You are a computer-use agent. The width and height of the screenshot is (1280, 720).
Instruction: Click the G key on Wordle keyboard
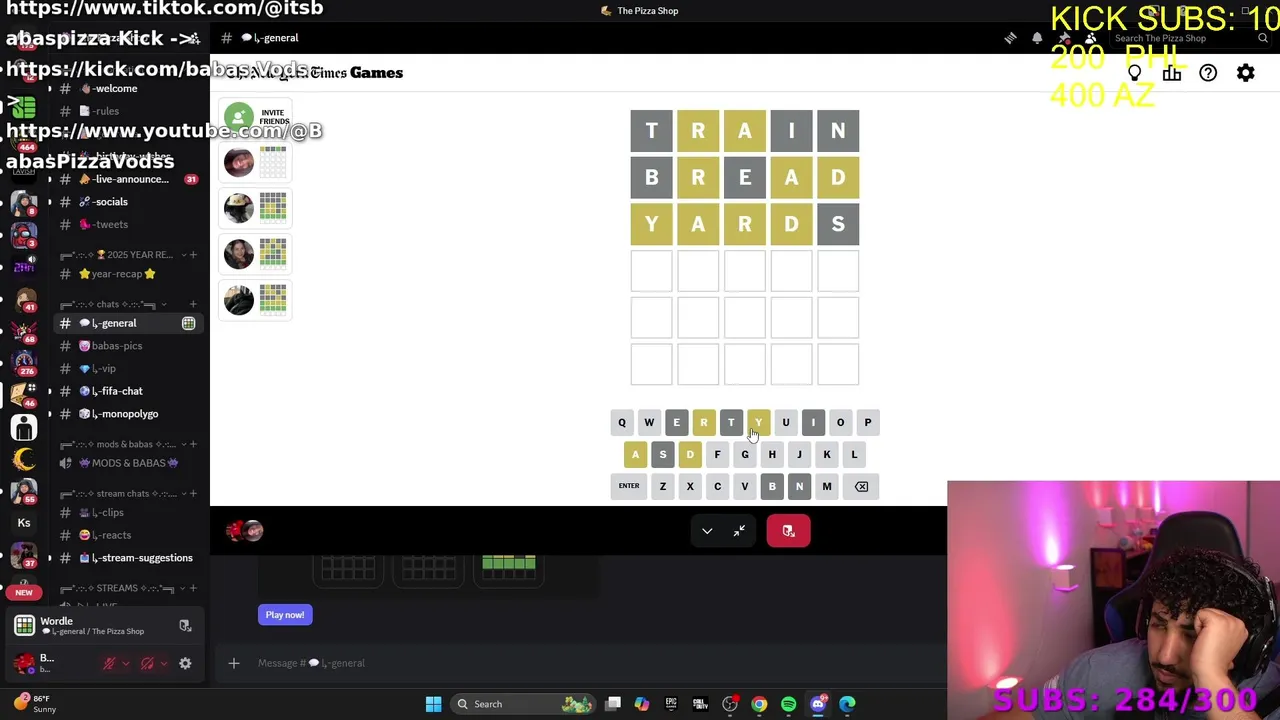[745, 454]
